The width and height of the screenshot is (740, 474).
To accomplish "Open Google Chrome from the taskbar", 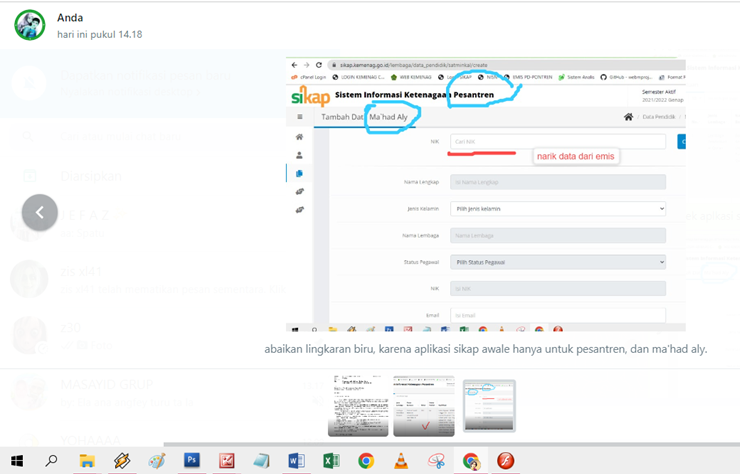I will [x=366, y=461].
